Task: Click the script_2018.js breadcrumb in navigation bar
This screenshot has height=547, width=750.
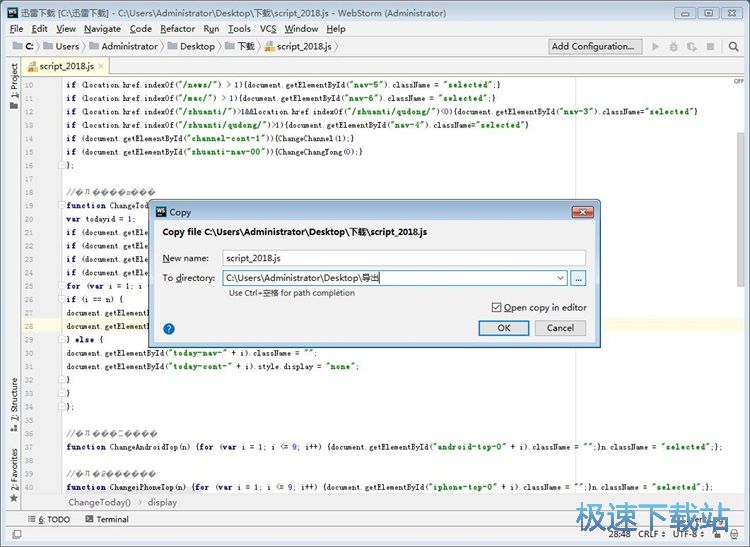Action: [x=298, y=46]
